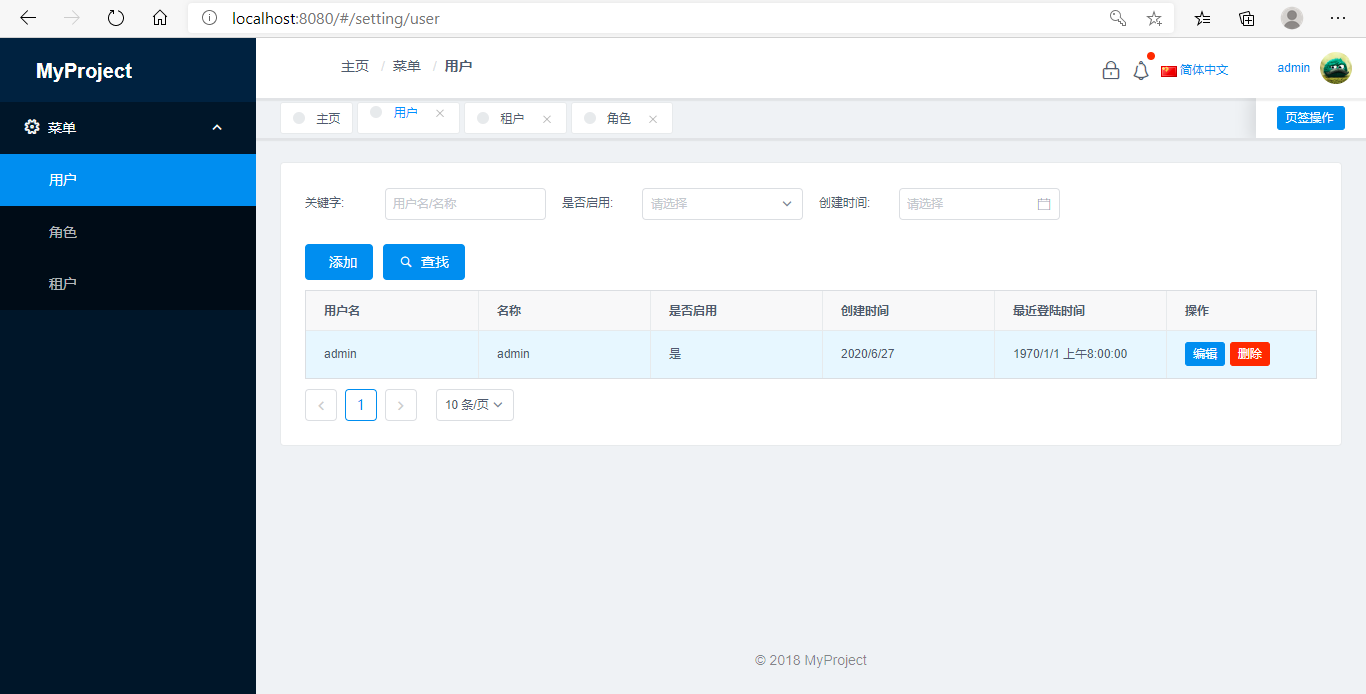Switch to the 角色 tab
1366x694 pixels.
[618, 119]
